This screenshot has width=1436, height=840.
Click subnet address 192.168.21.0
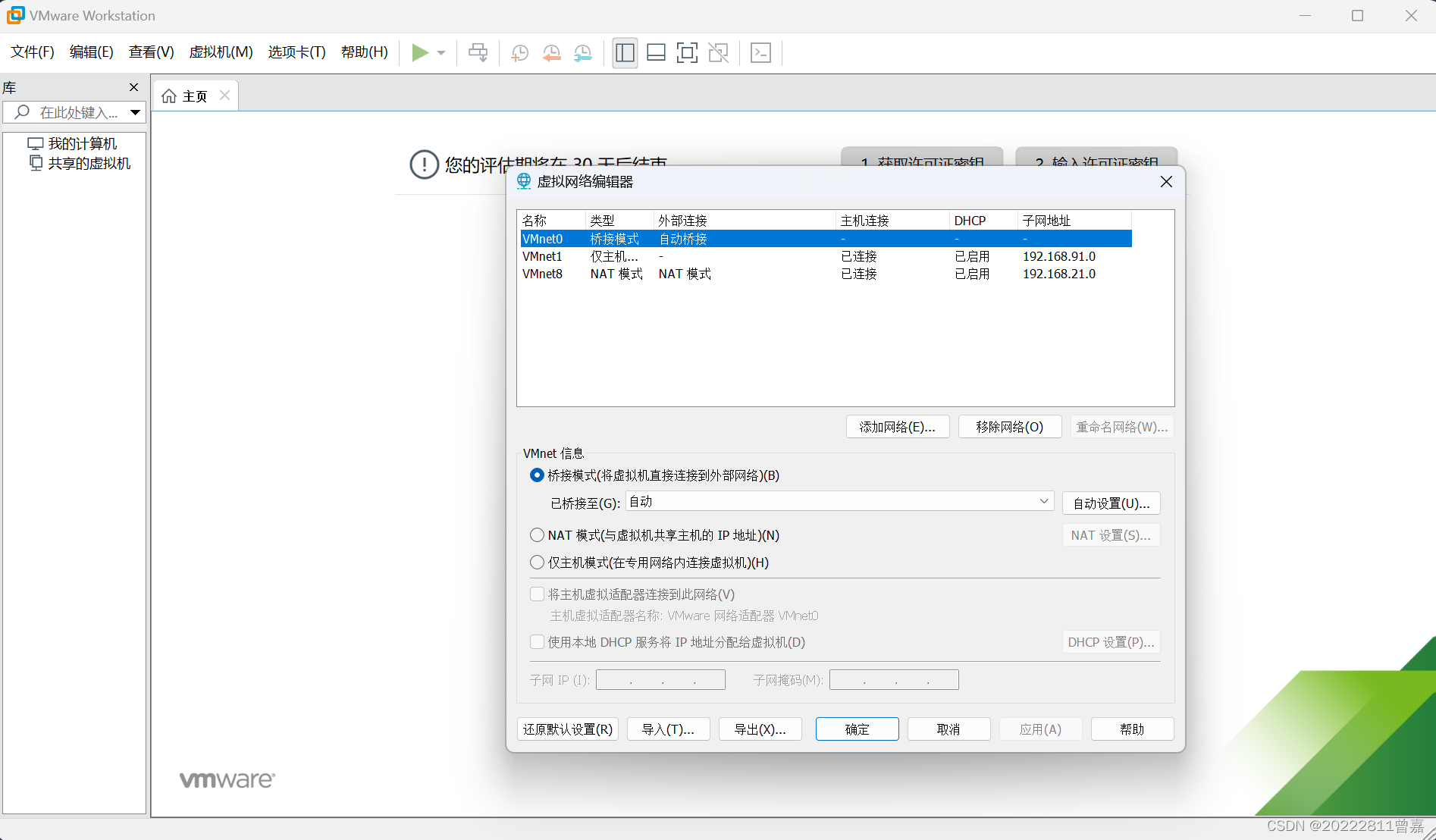tap(1059, 274)
